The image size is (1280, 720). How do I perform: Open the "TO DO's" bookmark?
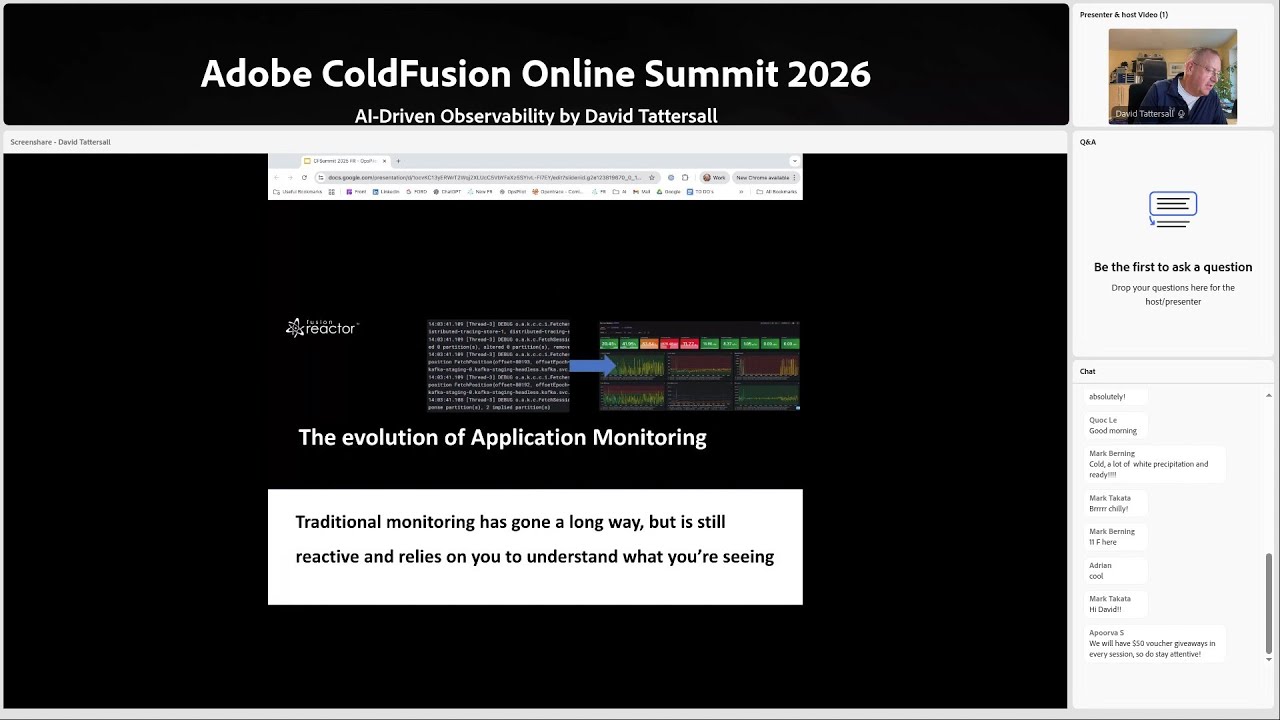pos(701,191)
